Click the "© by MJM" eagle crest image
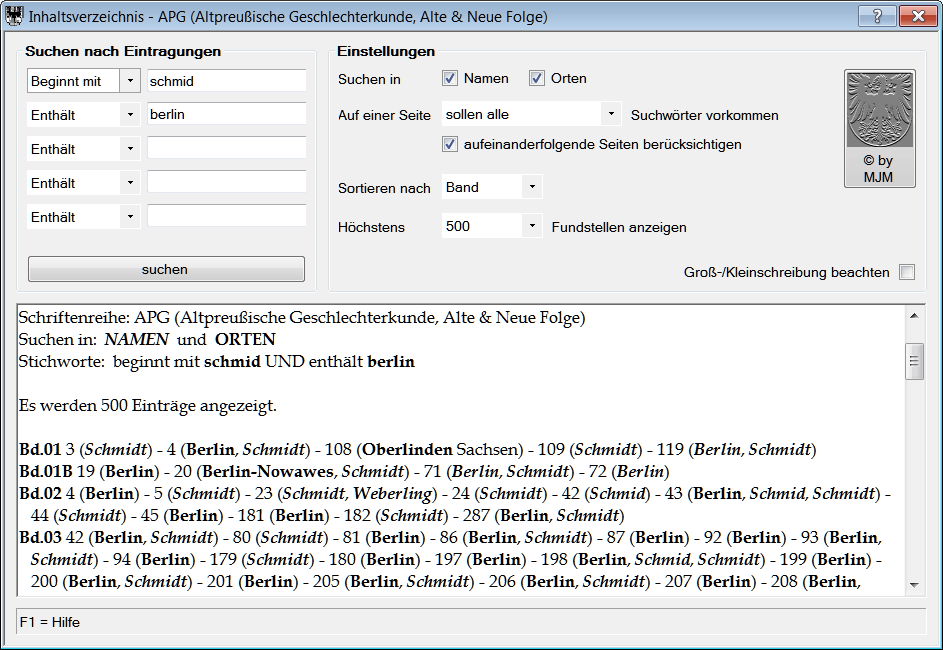This screenshot has width=943, height=650. click(879, 128)
